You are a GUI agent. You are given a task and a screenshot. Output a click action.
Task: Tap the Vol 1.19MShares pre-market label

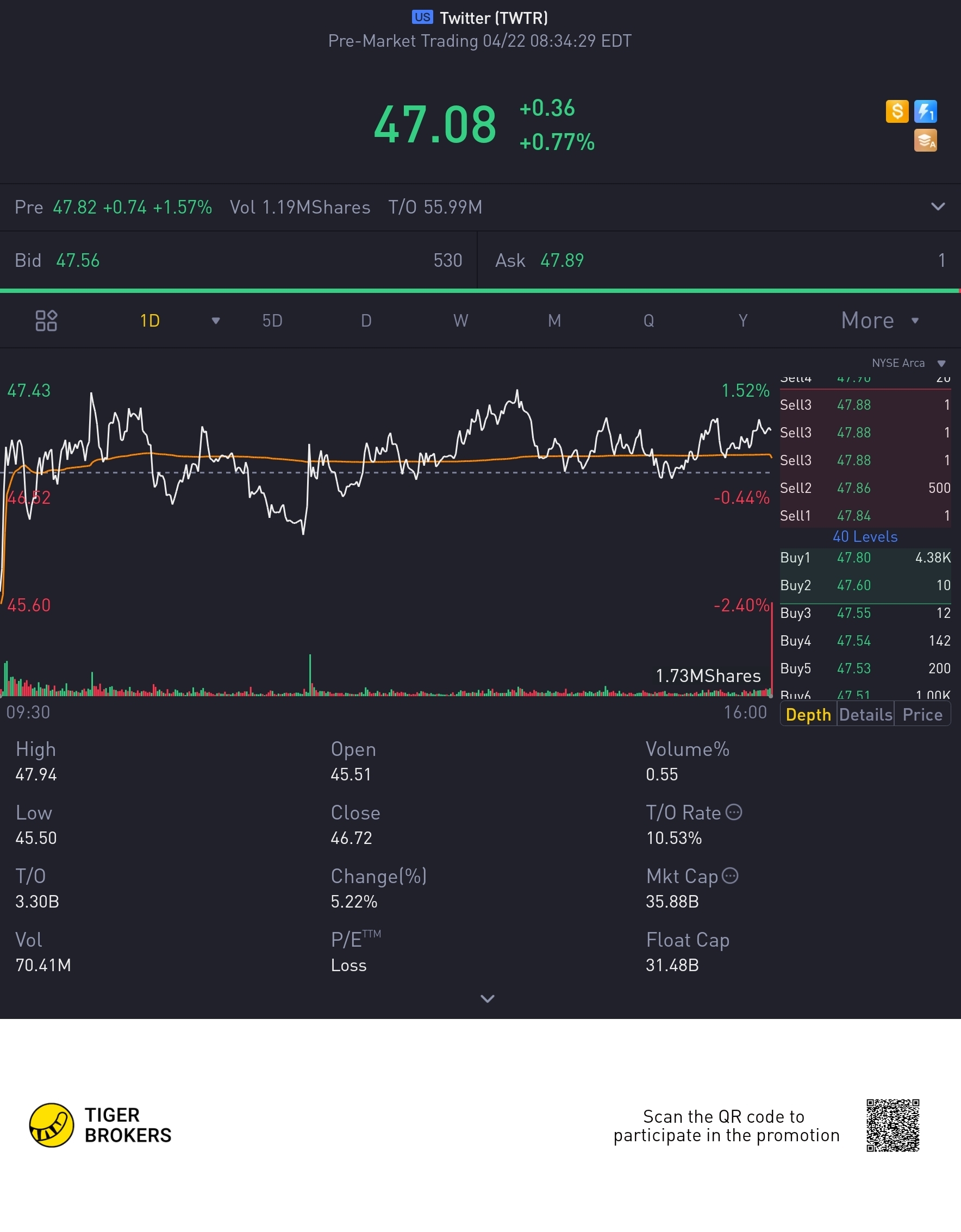300,207
